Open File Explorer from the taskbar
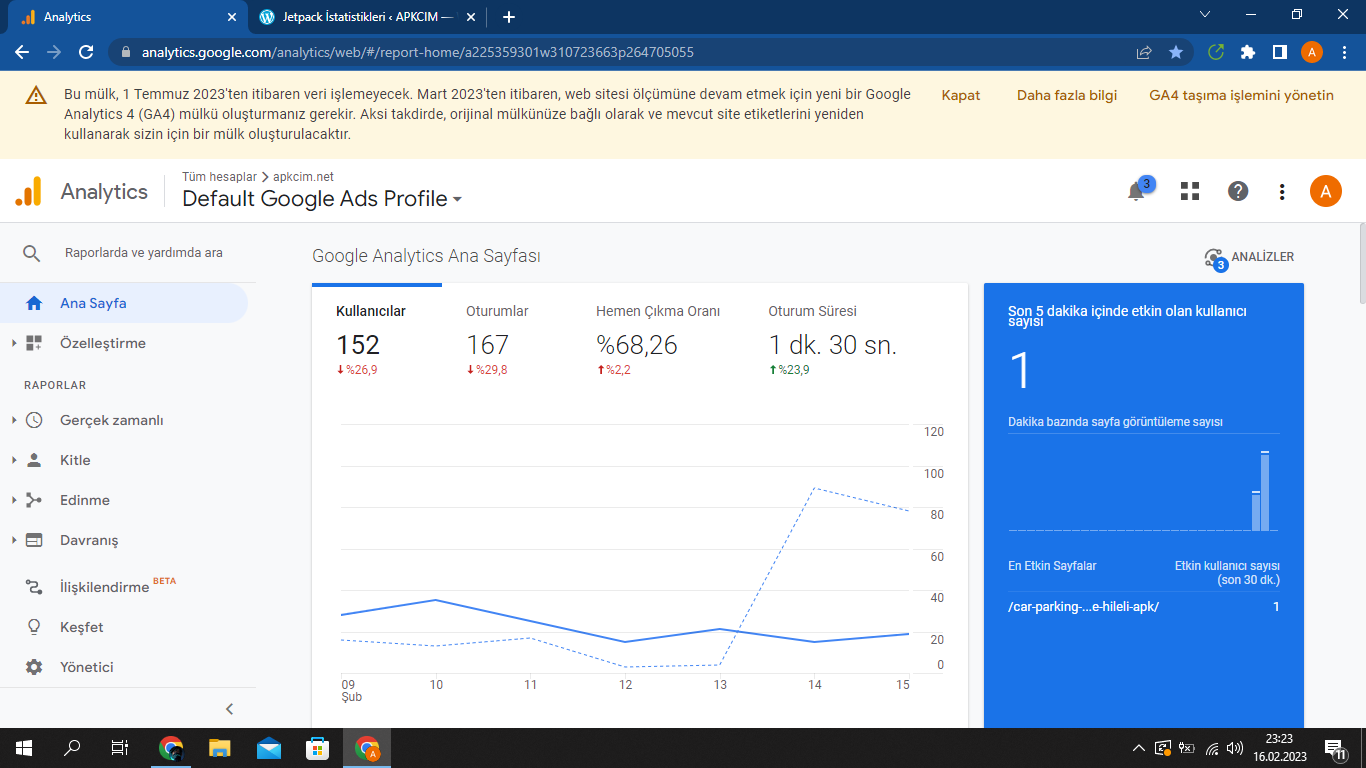 point(220,747)
